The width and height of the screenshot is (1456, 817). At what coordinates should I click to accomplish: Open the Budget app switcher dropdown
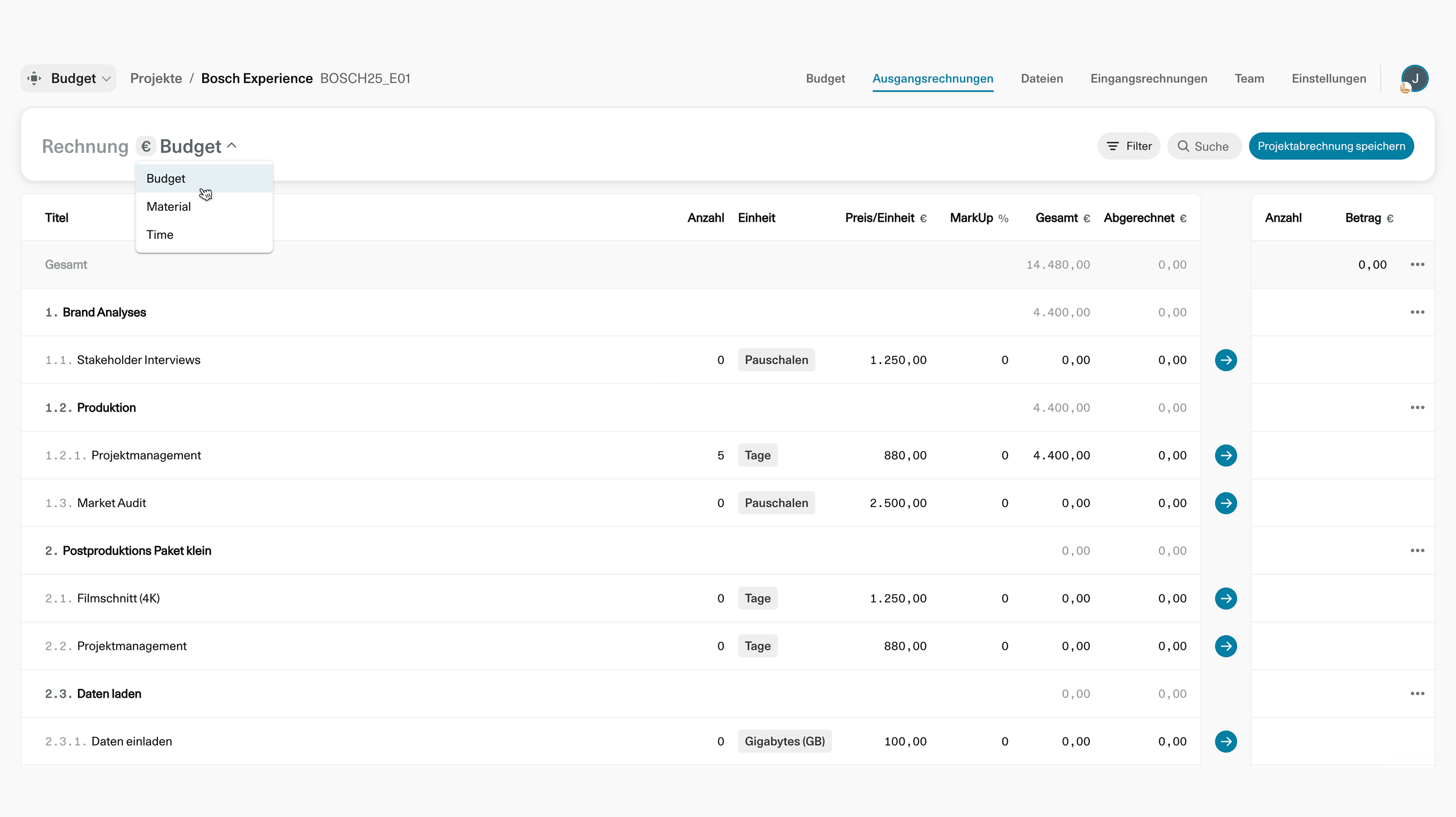68,79
